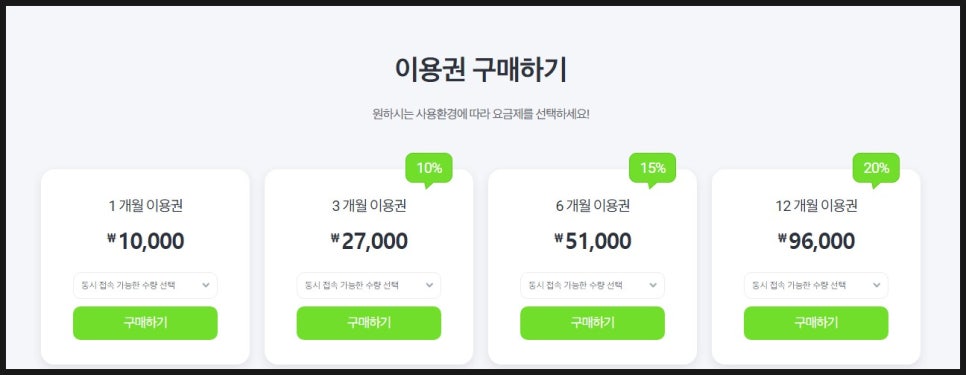
Task: Buy the 3개월 이용권 for ₩27,000
Action: click(369, 323)
